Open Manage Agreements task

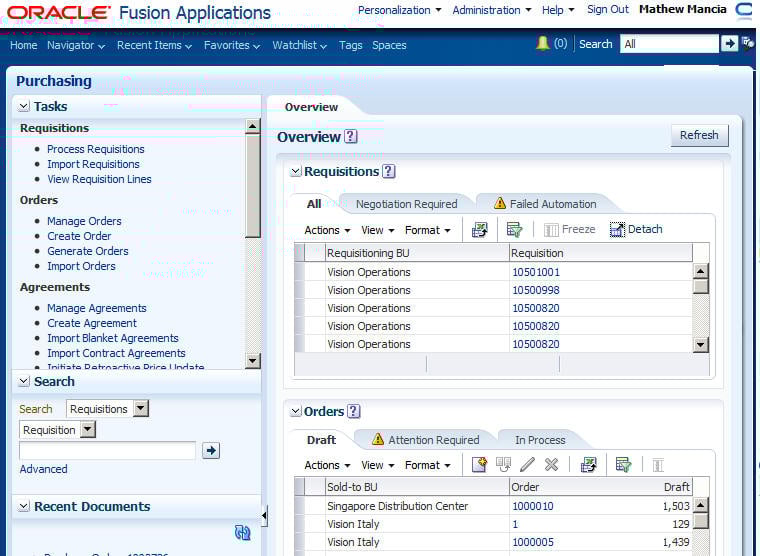pos(96,308)
